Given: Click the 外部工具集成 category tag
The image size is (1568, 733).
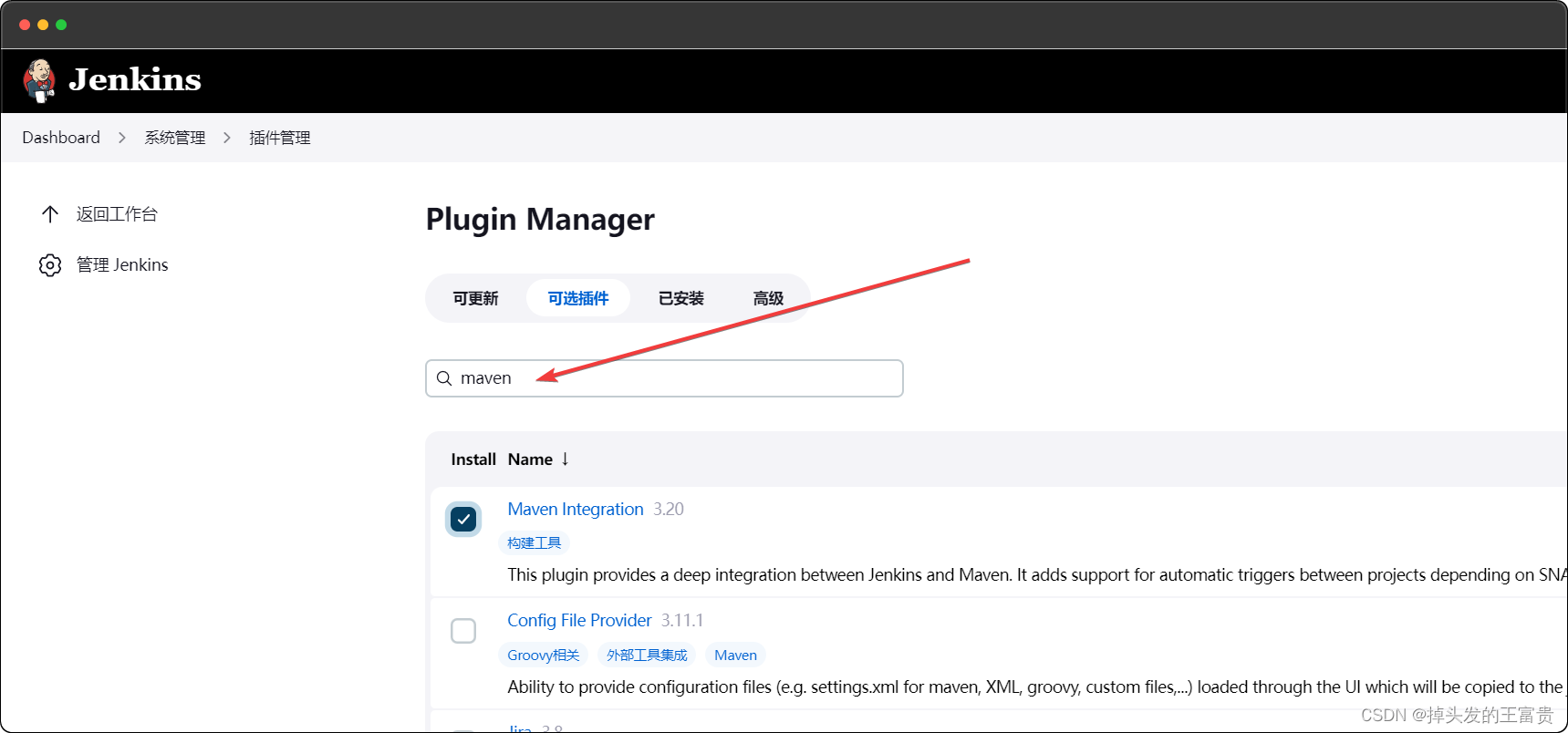Looking at the screenshot, I should point(647,656).
